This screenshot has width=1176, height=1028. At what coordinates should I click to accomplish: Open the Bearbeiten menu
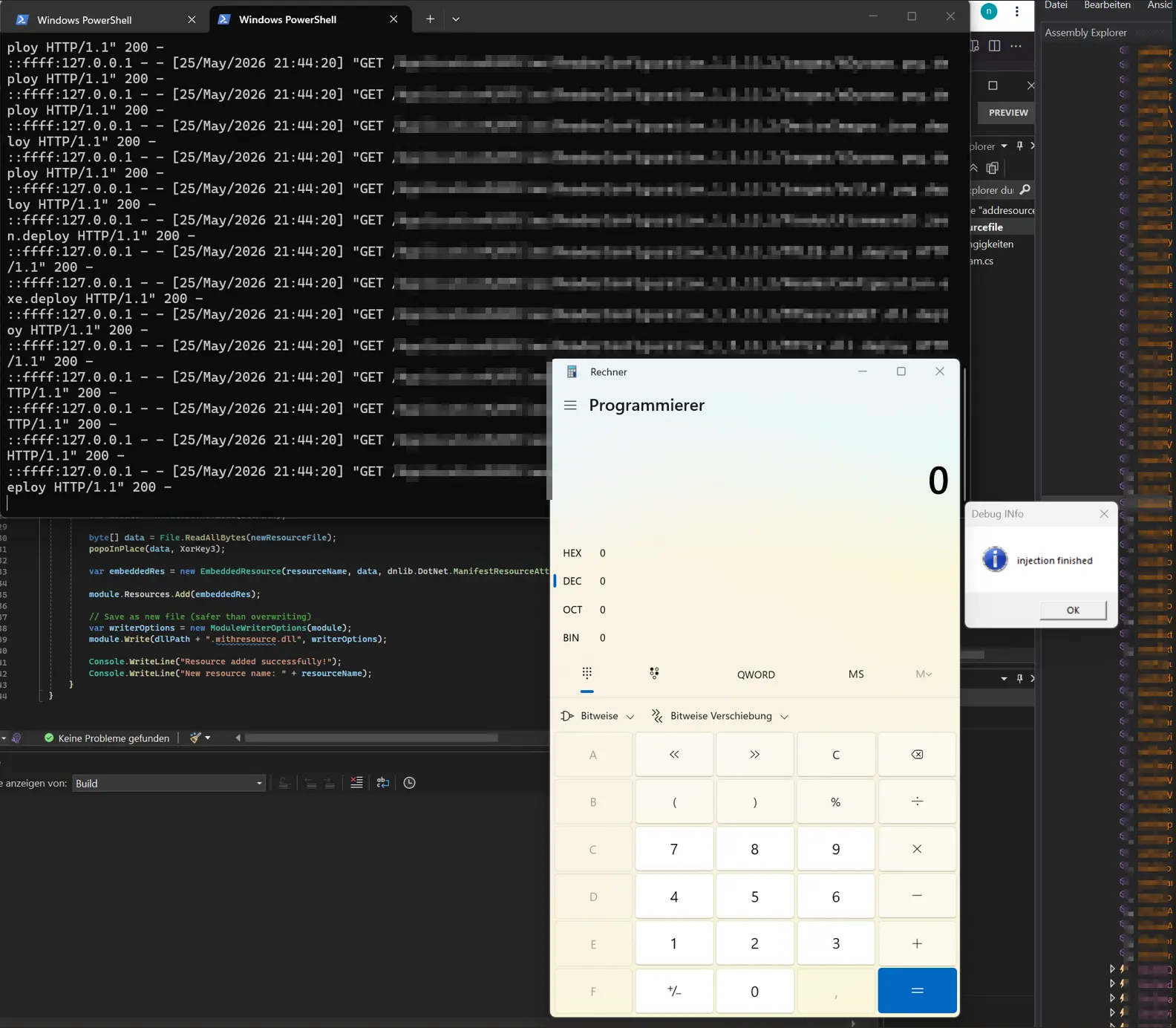pyautogui.click(x=1107, y=5)
